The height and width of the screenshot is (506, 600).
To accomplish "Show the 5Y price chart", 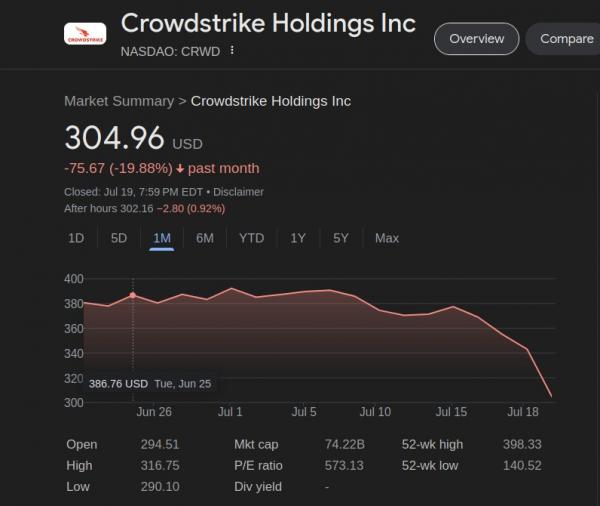I will click(341, 238).
